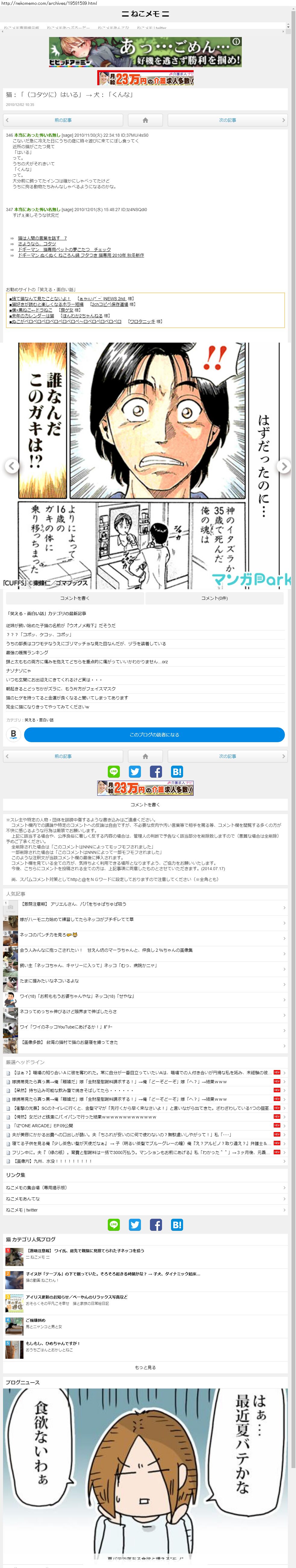Screen dimensions: 296x1568
Task: Open ねこメモあんてな header tab
Action: [x=113, y=28]
